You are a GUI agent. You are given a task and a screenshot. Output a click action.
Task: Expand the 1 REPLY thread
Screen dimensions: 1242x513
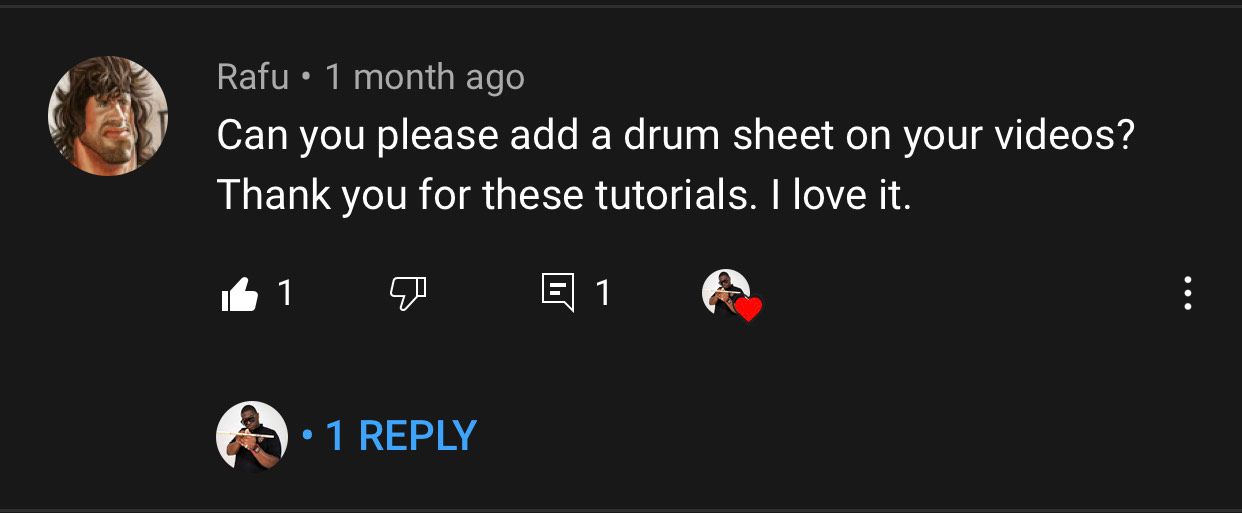click(x=401, y=436)
